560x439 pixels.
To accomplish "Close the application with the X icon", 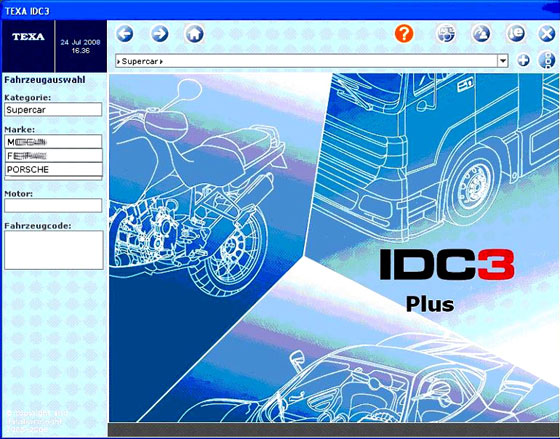I will click(x=546, y=34).
